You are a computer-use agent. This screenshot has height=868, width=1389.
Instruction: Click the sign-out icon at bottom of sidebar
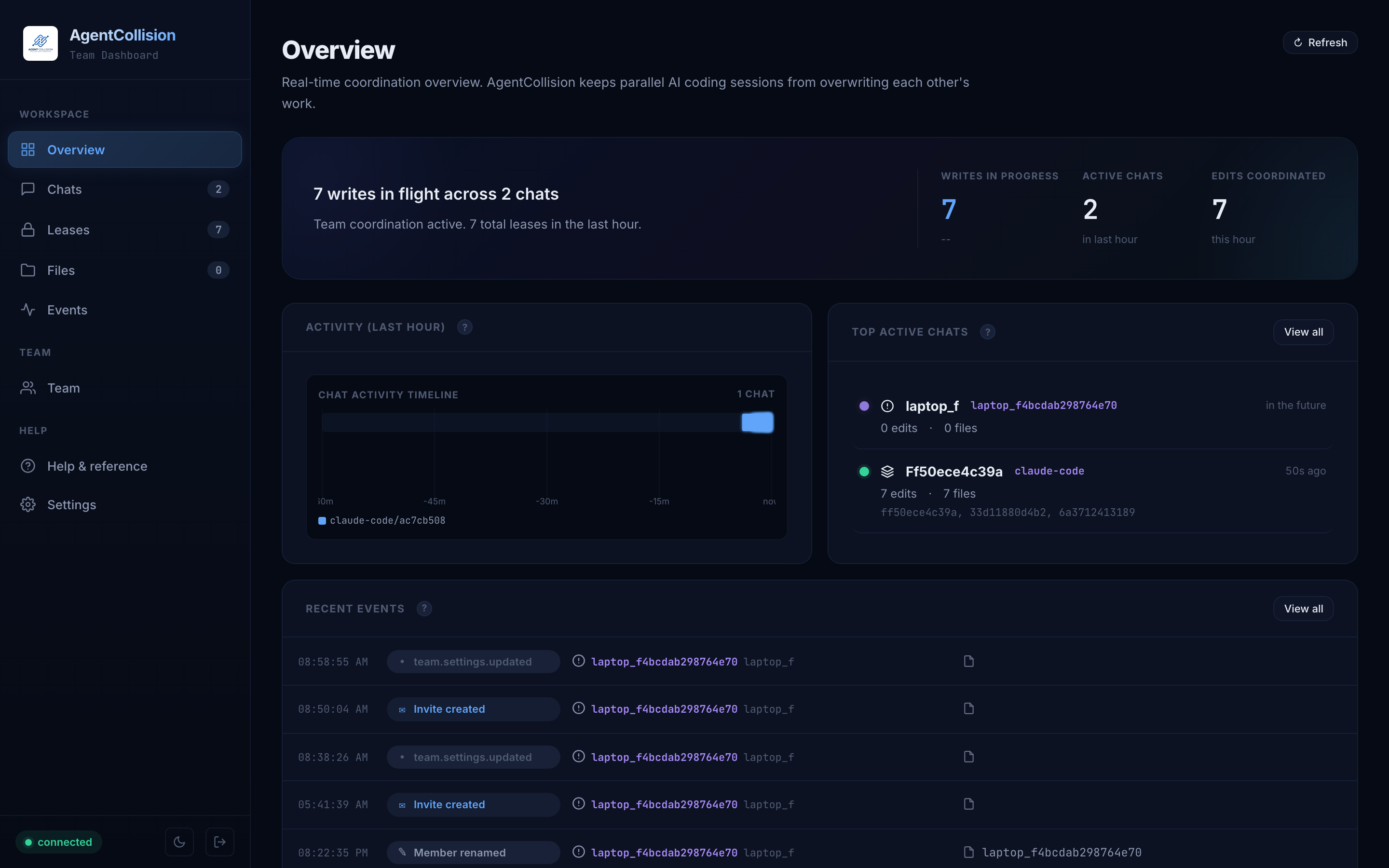pyautogui.click(x=220, y=841)
